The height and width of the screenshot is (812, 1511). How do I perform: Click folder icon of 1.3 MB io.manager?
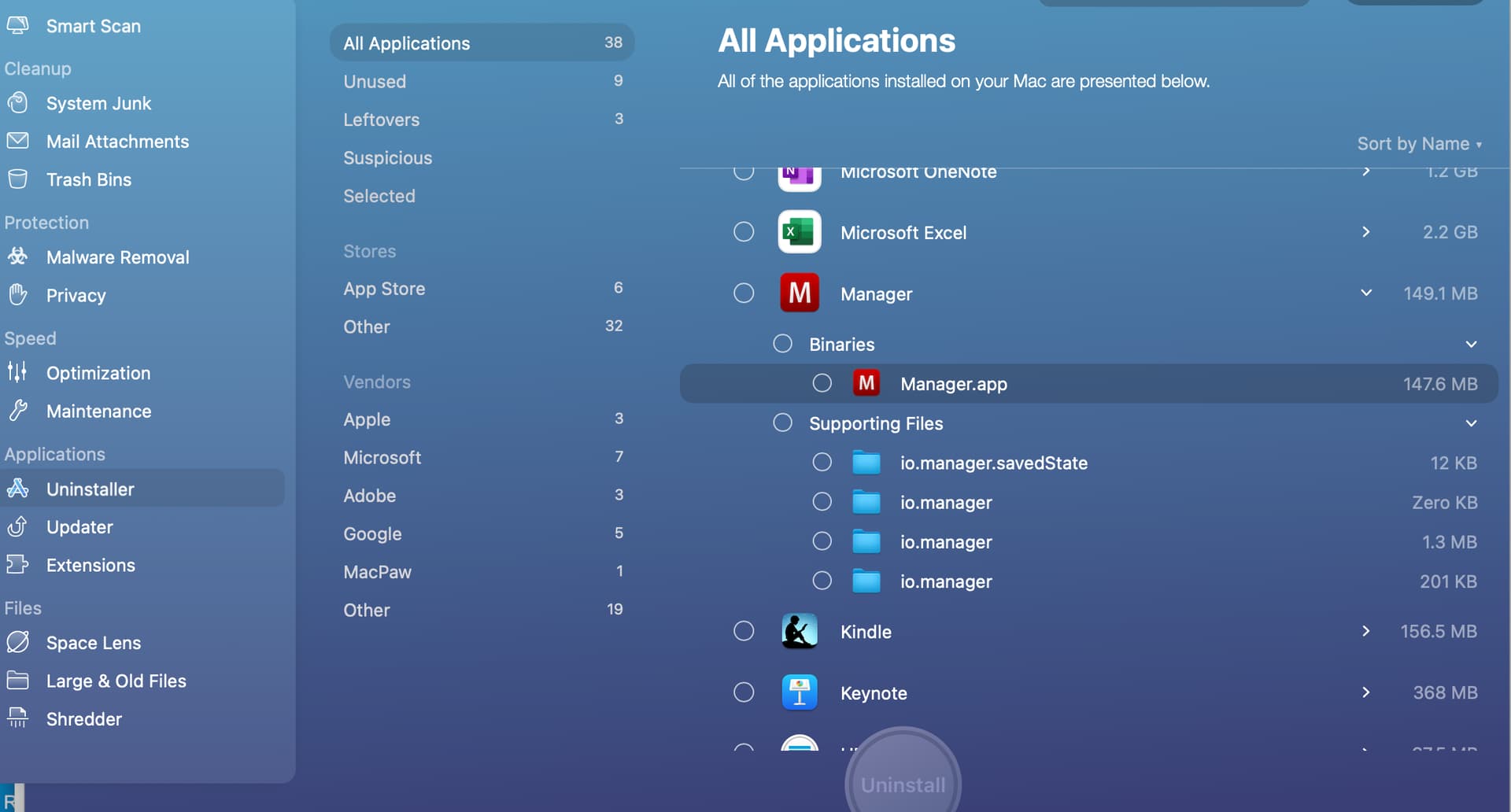(866, 542)
